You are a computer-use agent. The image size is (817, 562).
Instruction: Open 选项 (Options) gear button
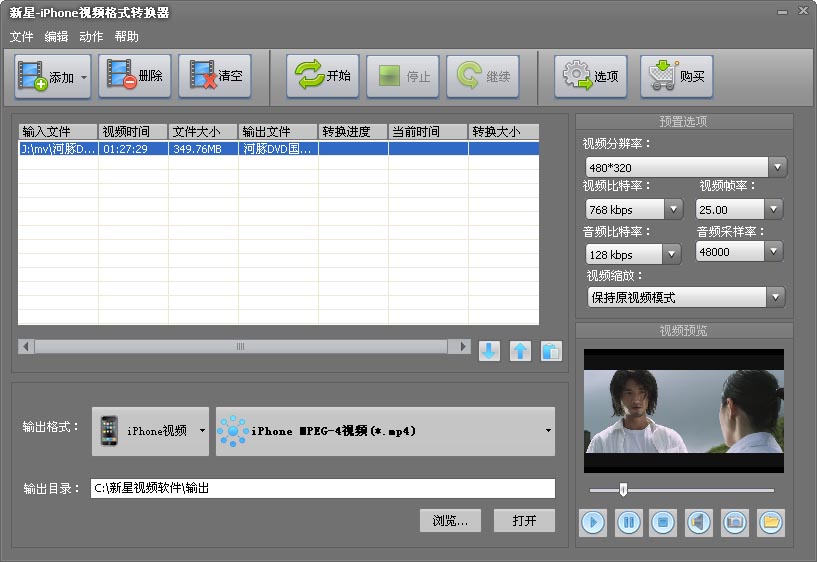(x=590, y=76)
